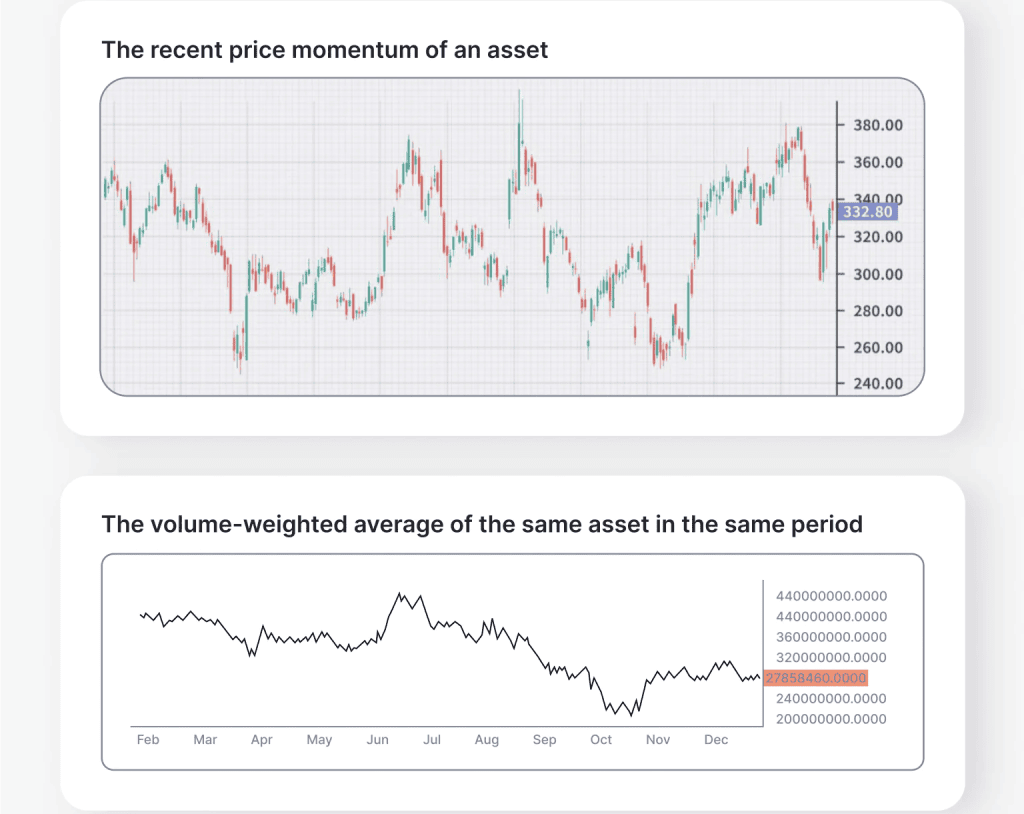This screenshot has width=1024, height=814.
Task: Click the orange 27858460.0000 value tag
Action: click(815, 678)
